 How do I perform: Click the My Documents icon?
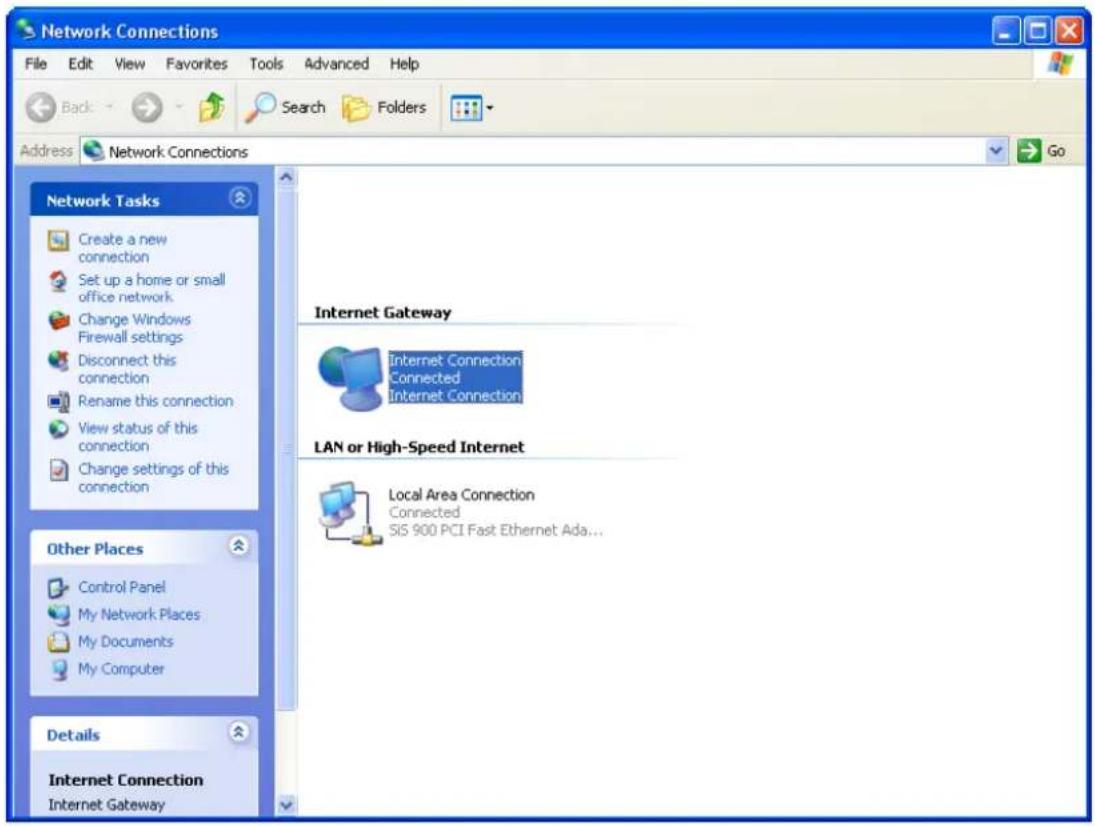59,642
